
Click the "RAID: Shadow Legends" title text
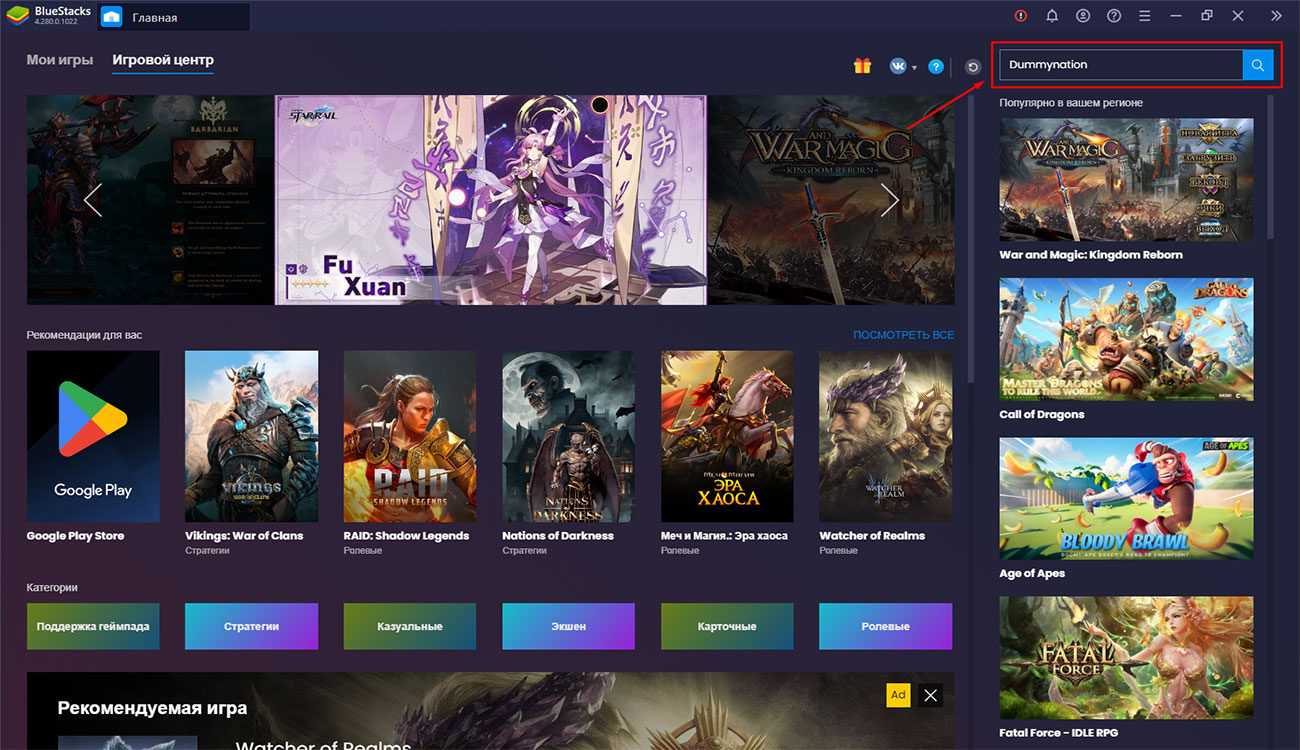click(x=406, y=536)
